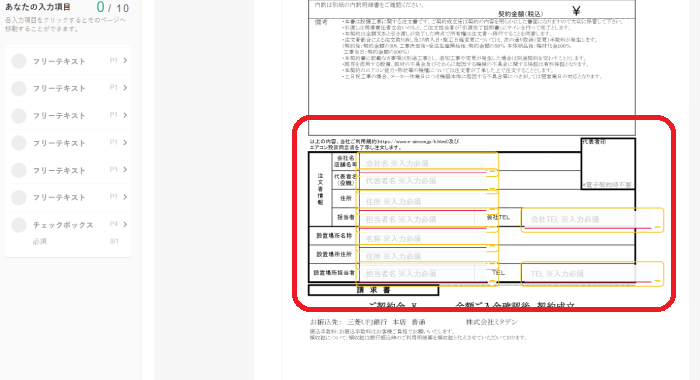The image size is (700, 380).
Task: Click 担当者名 field beside 会社TEL label
Action: click(x=427, y=219)
